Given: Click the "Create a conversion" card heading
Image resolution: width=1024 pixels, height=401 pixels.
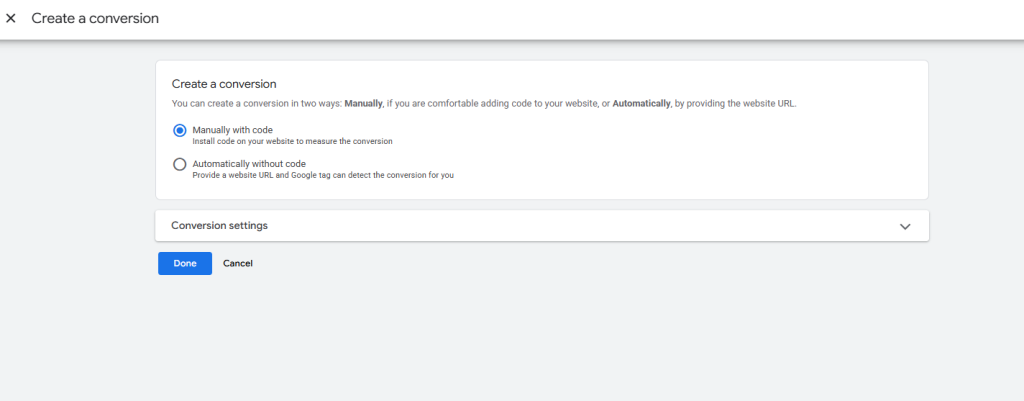Looking at the screenshot, I should click(x=224, y=84).
